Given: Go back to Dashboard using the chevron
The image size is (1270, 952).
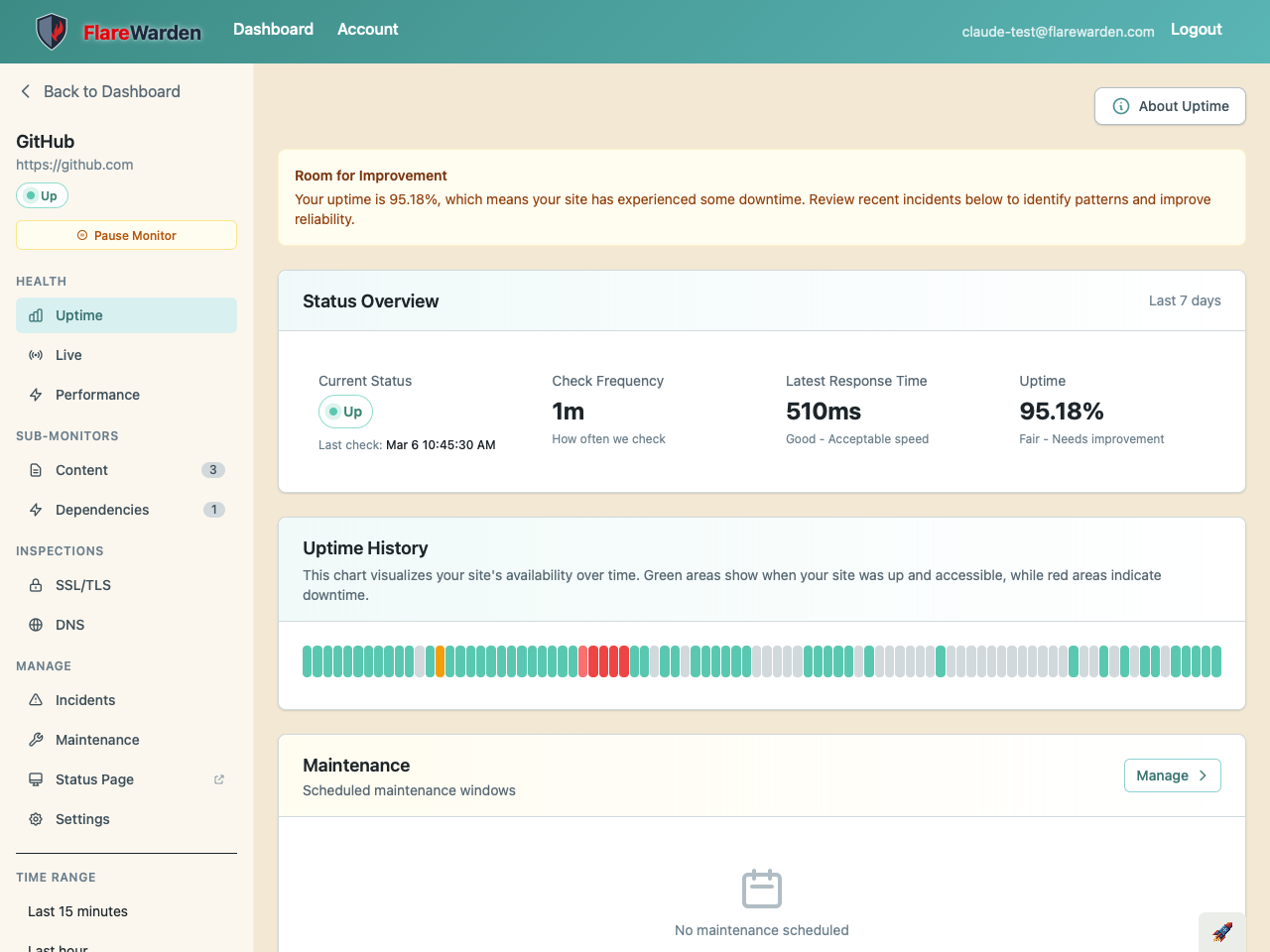Looking at the screenshot, I should pyautogui.click(x=26, y=91).
